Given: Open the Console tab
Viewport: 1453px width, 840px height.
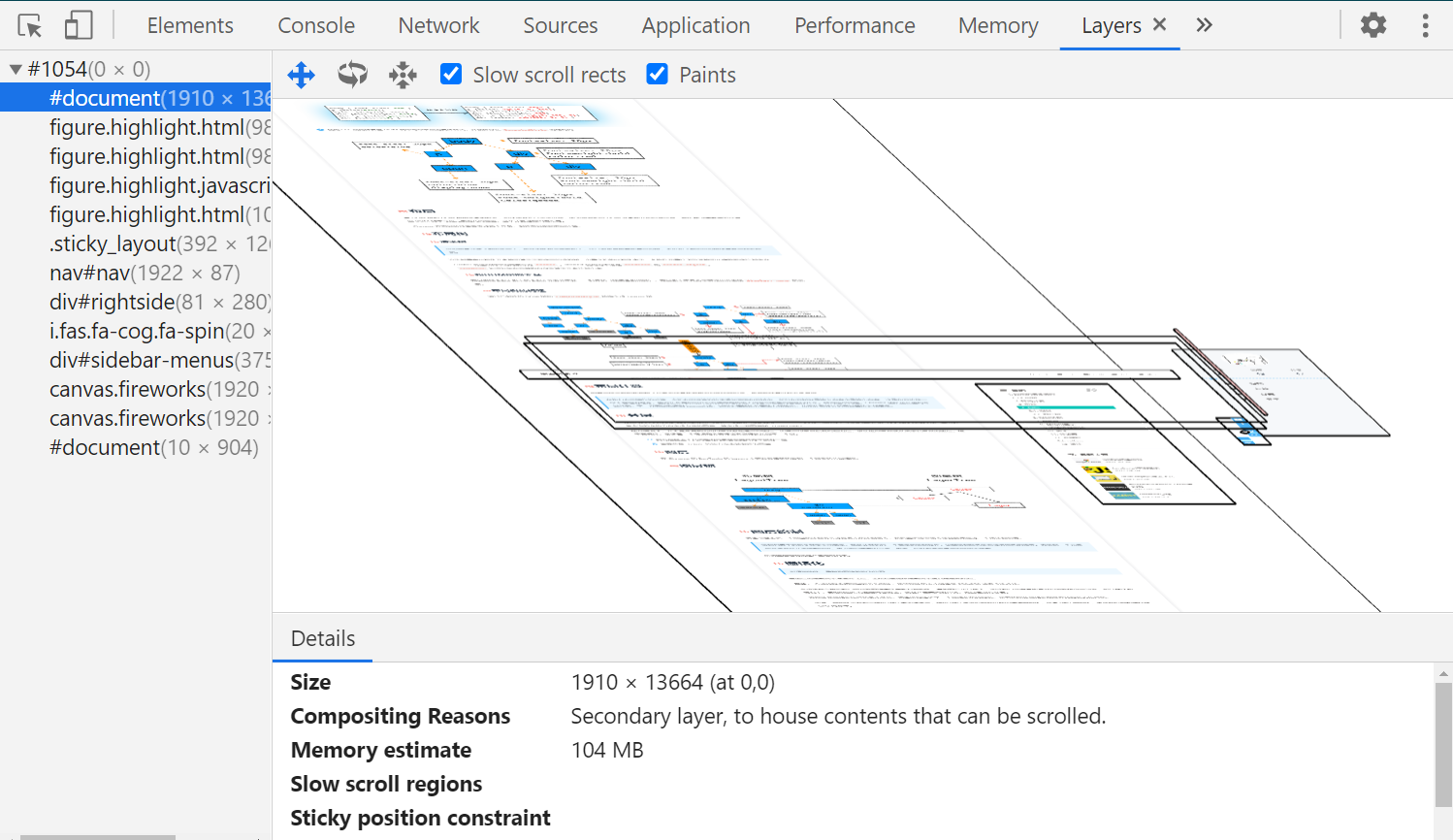Looking at the screenshot, I should coord(316,25).
